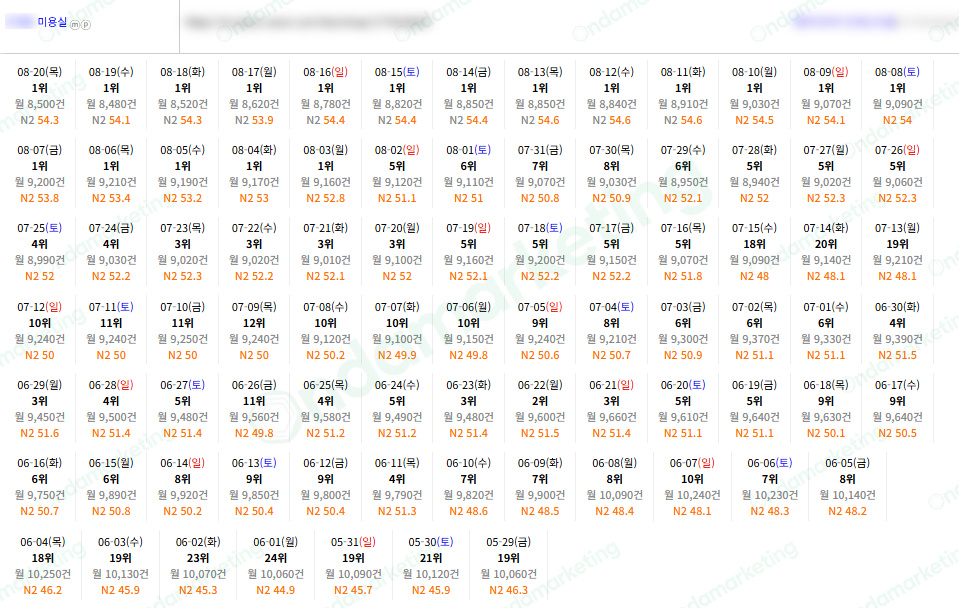Click 월 8,910건 under 08-11

click(x=683, y=104)
